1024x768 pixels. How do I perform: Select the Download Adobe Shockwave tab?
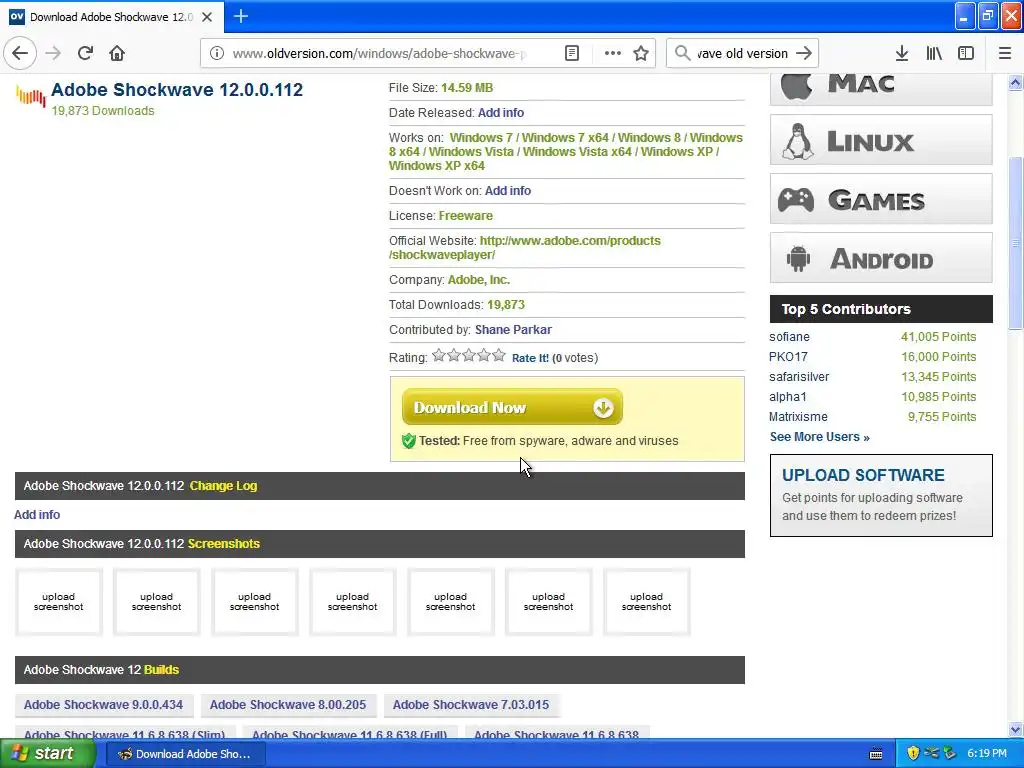coord(112,17)
